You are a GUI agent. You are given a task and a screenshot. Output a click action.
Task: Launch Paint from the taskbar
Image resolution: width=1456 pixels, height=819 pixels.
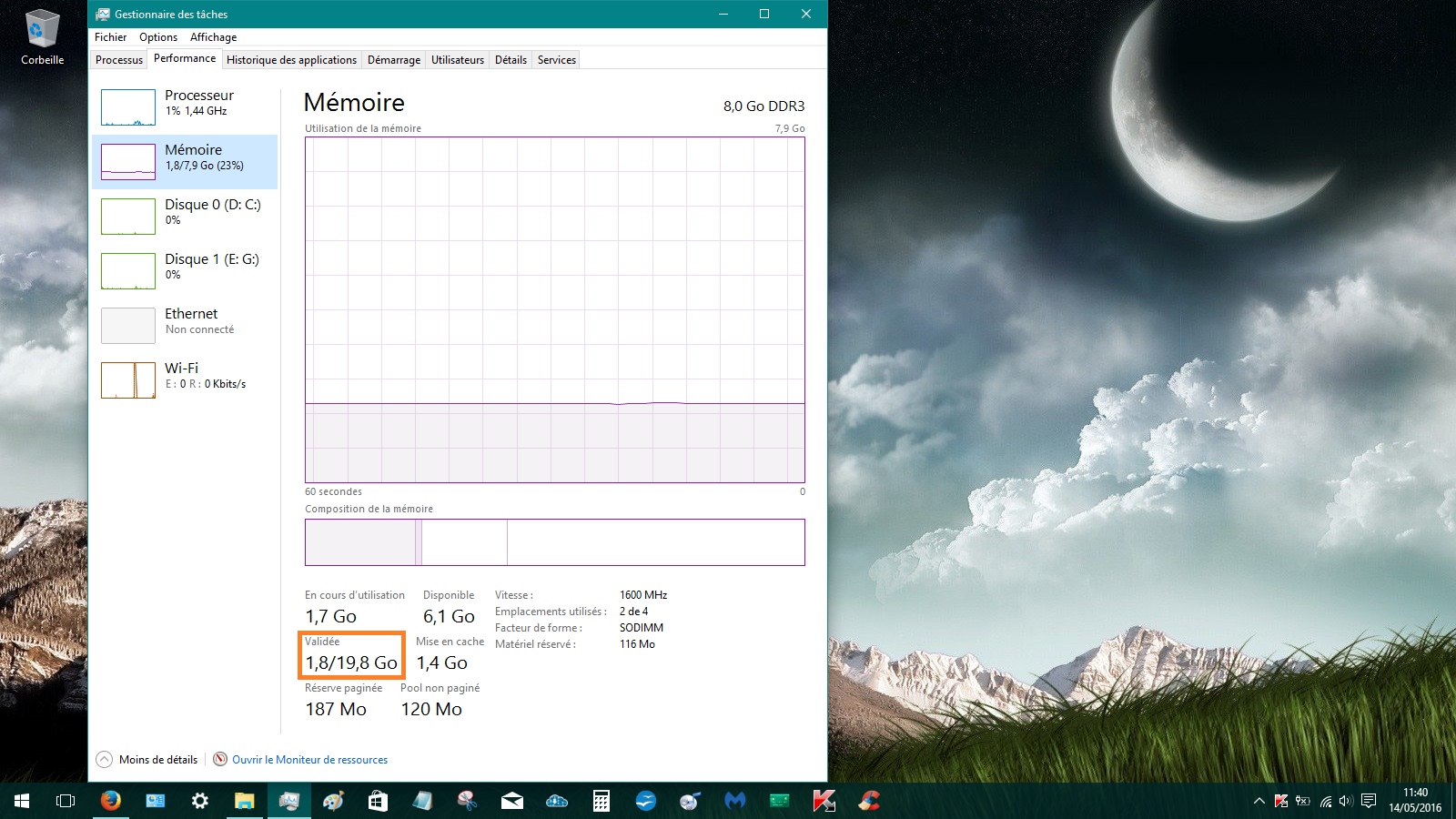333,801
